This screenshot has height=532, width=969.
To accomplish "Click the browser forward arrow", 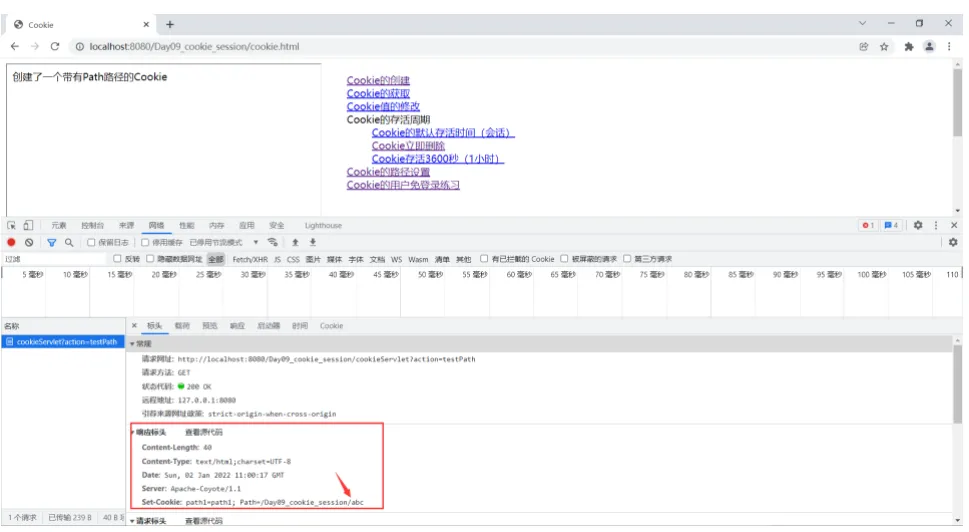I will coord(35,46).
